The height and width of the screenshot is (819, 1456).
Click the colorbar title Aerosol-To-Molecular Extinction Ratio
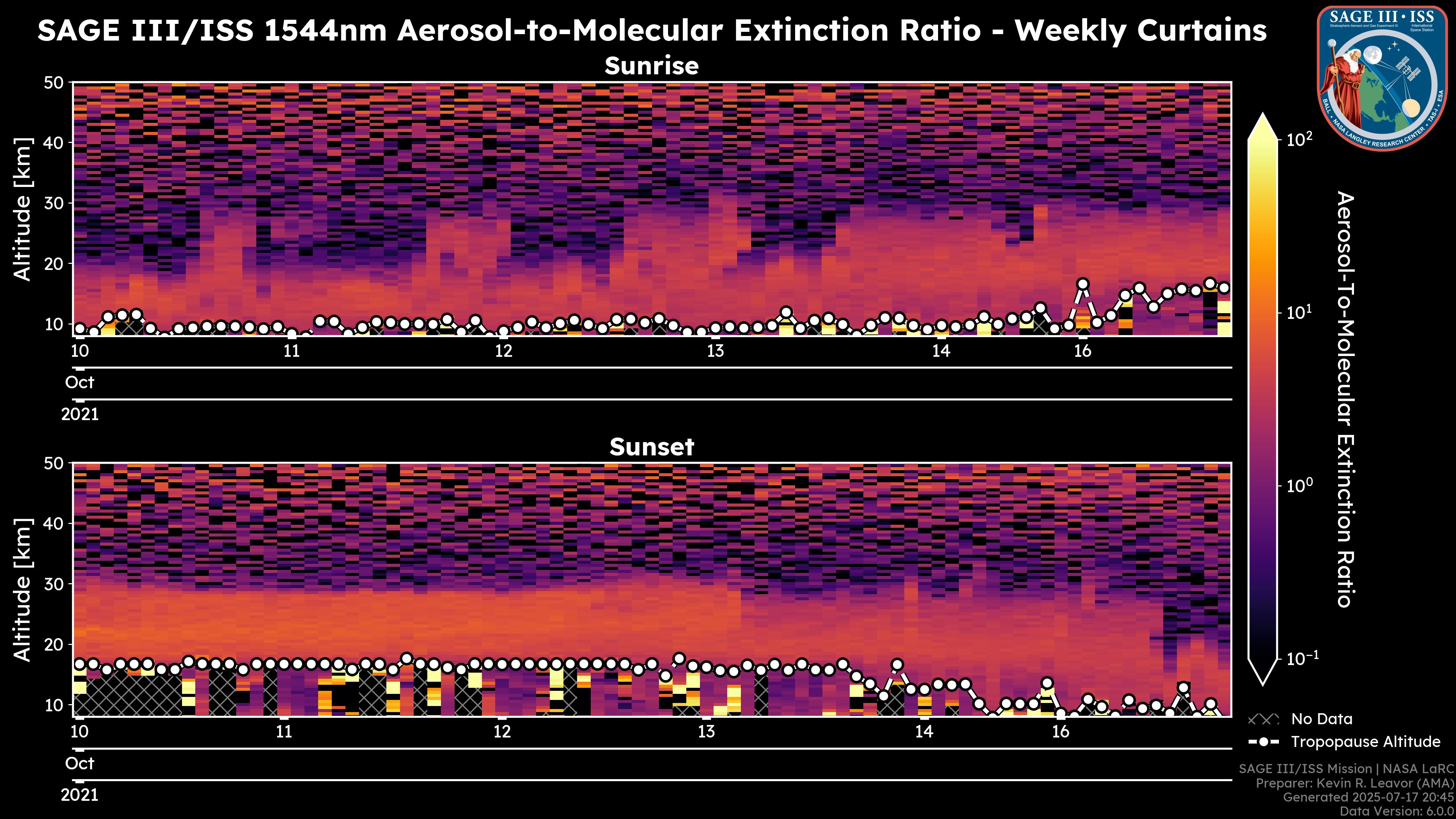[x=1346, y=399]
